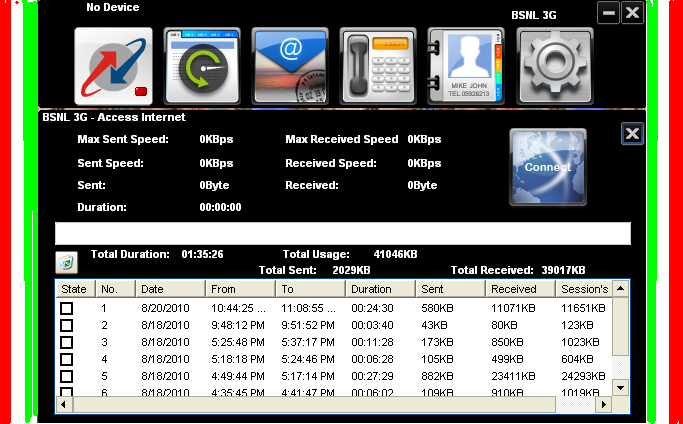The height and width of the screenshot is (424, 683).
Task: Sort by the Session's column header
Action: point(584,289)
